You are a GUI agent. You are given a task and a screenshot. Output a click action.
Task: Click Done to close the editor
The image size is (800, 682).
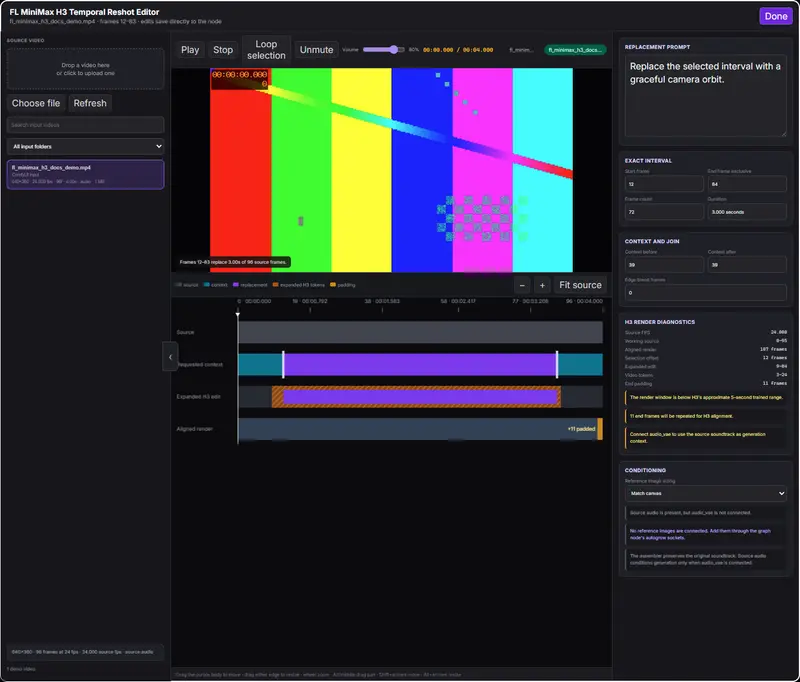point(776,16)
